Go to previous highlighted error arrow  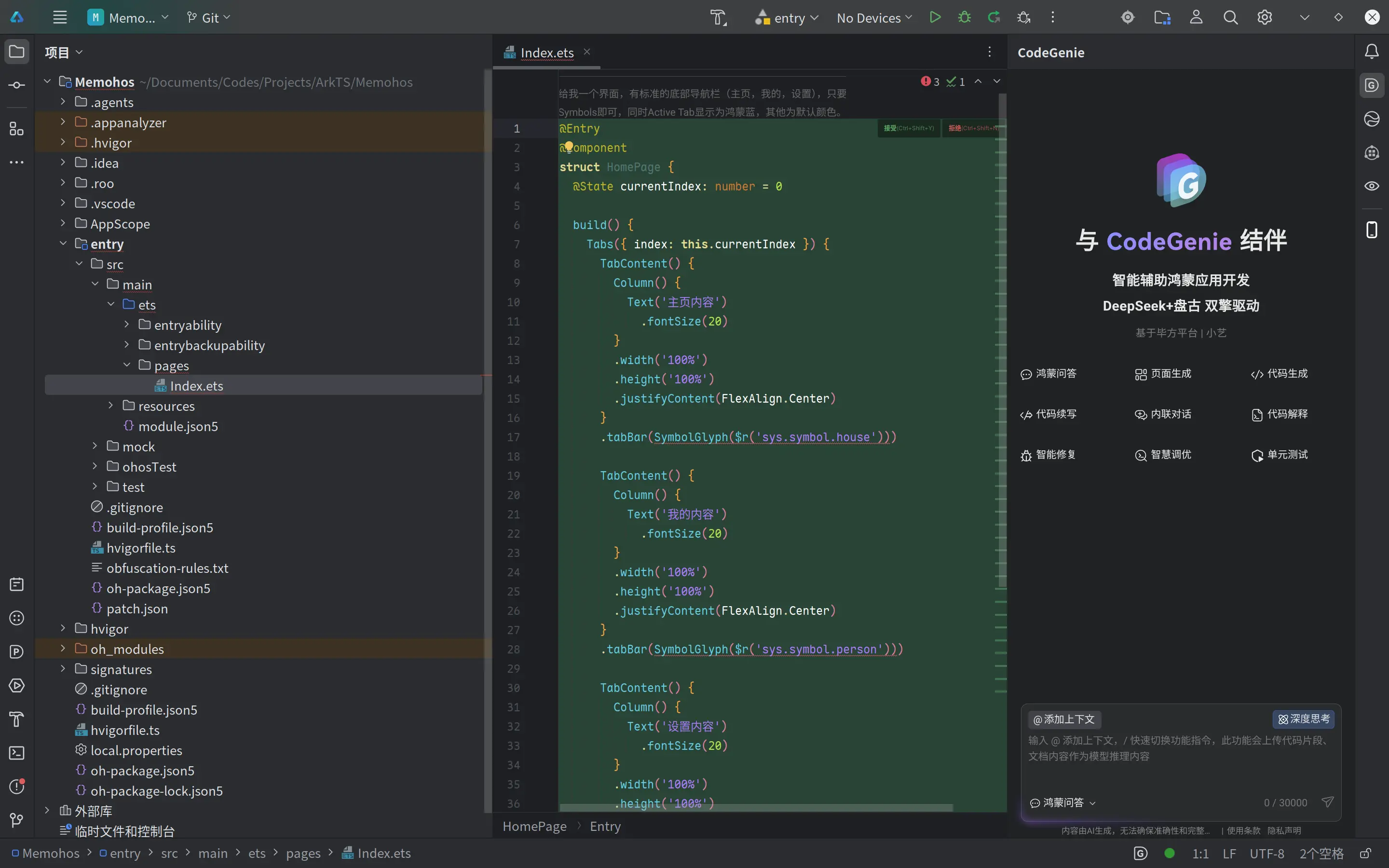tap(978, 81)
